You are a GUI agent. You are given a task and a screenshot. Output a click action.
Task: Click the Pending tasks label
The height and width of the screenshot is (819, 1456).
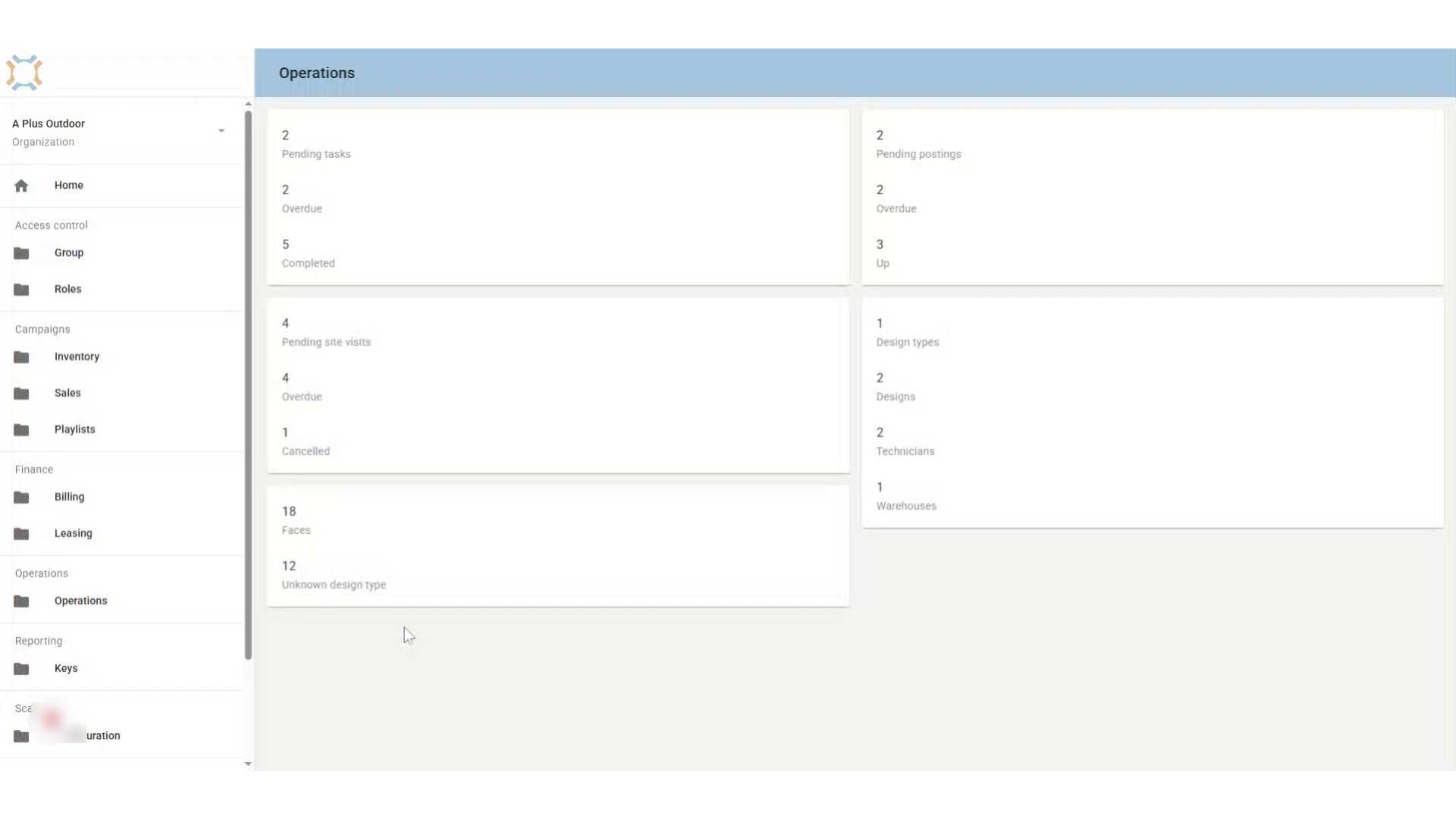pyautogui.click(x=316, y=154)
